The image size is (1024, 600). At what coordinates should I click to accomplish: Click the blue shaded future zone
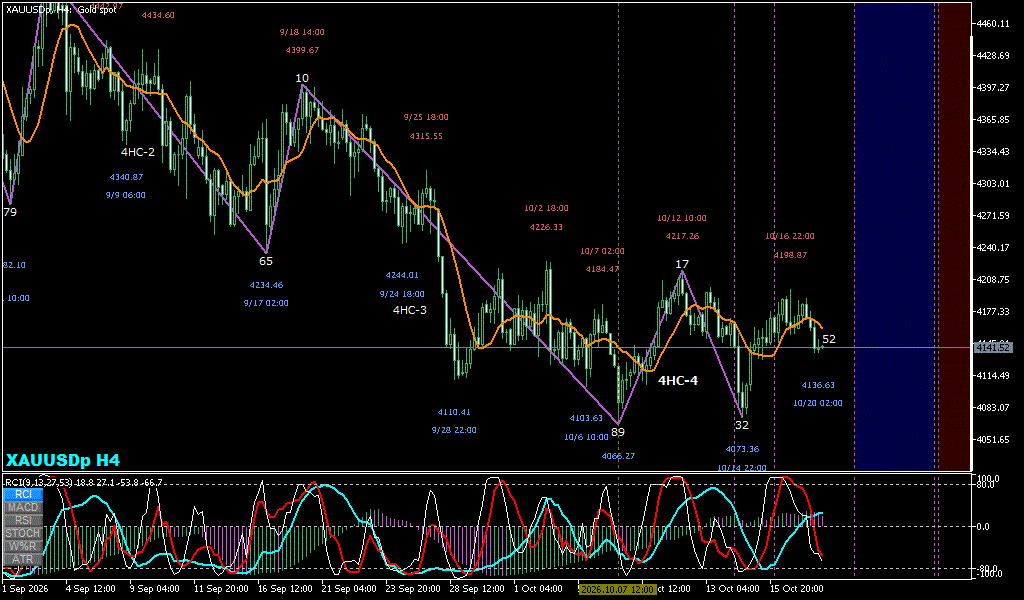pyautogui.click(x=894, y=235)
